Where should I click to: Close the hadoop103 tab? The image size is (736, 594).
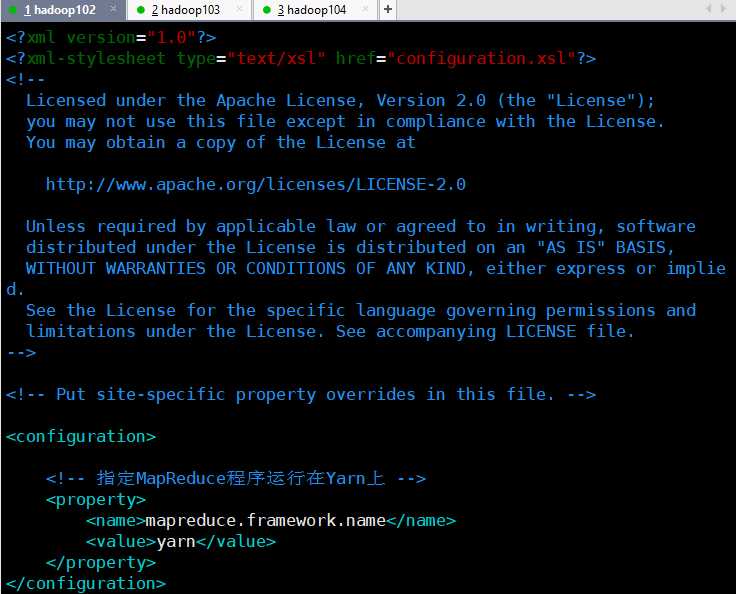(x=239, y=9)
